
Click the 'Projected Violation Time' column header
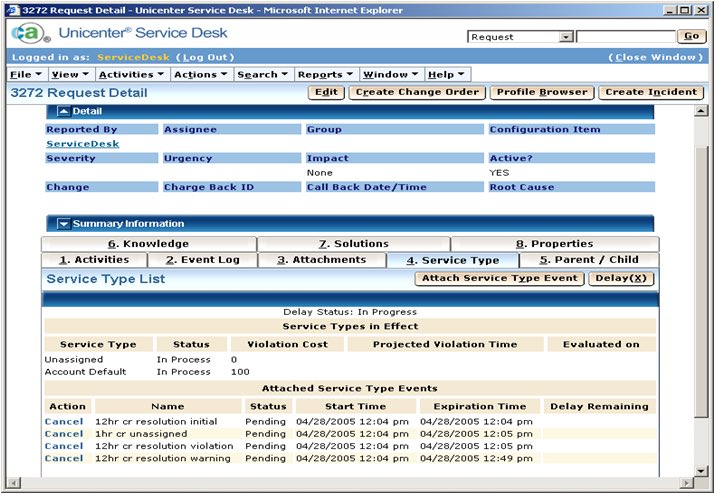pos(445,345)
